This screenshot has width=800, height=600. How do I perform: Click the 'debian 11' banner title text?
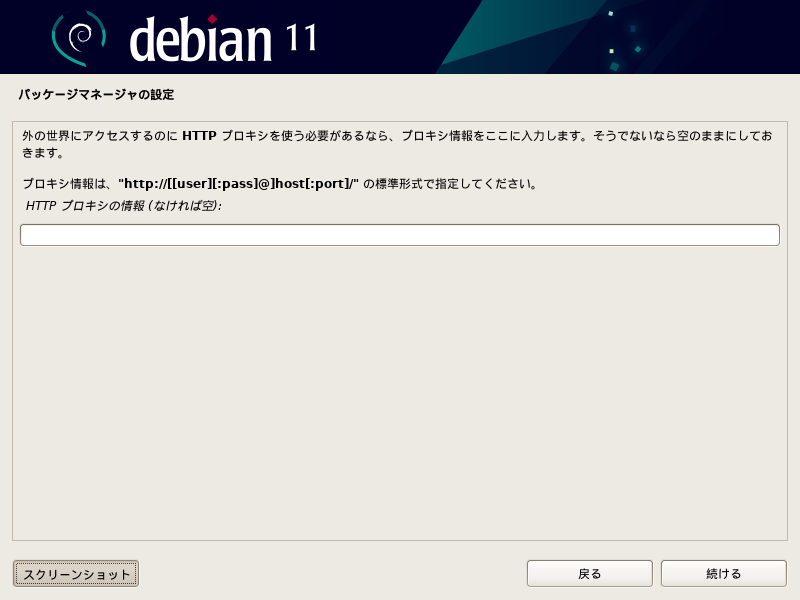(x=223, y=39)
